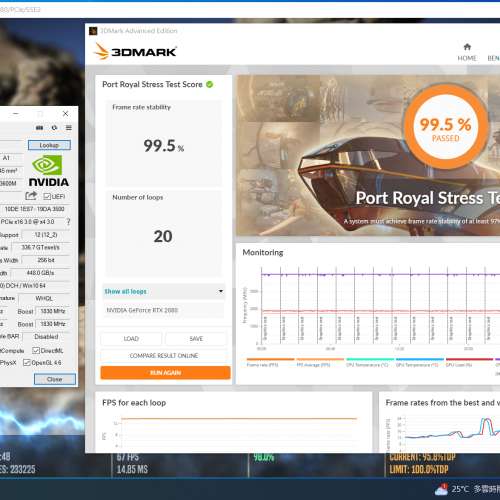Click the 3DMark logo in the header

coord(135,51)
